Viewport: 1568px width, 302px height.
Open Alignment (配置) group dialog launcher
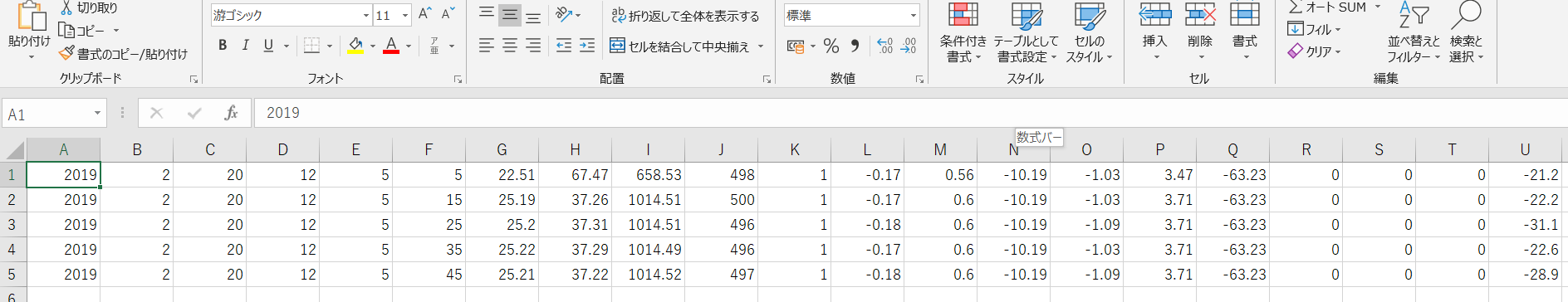tap(767, 79)
